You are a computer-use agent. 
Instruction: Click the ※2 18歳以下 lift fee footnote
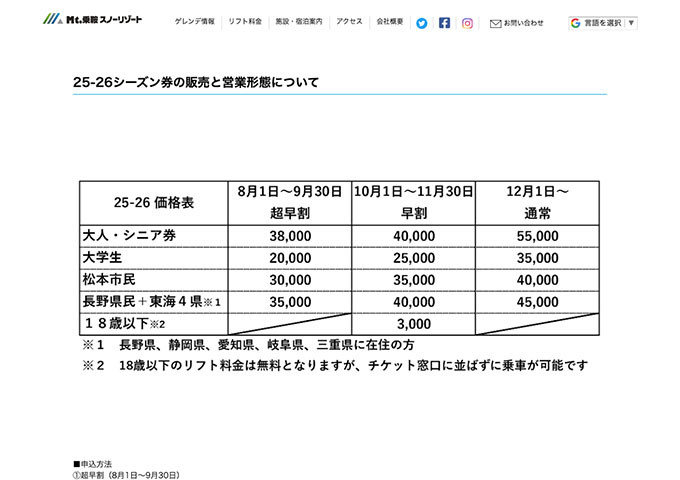(x=335, y=366)
